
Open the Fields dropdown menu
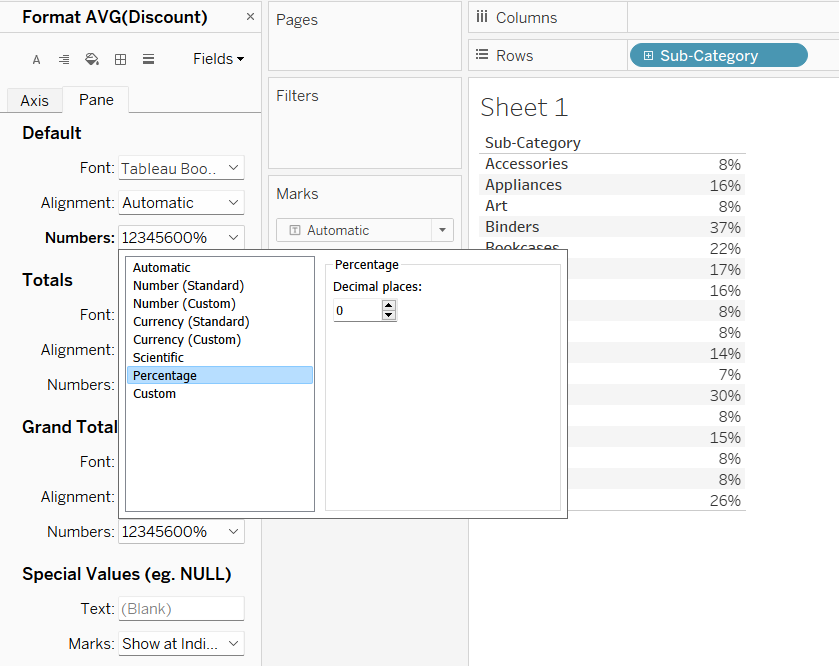[x=218, y=59]
